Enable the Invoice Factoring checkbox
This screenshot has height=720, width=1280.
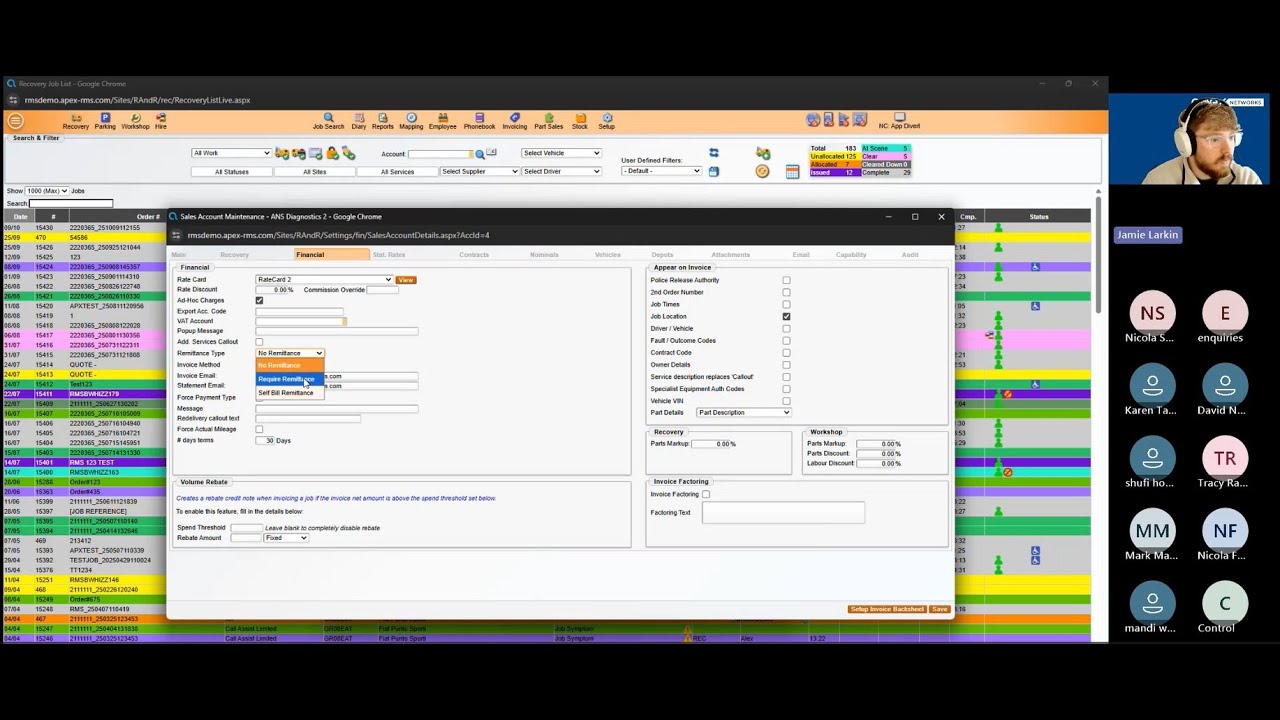coord(706,494)
